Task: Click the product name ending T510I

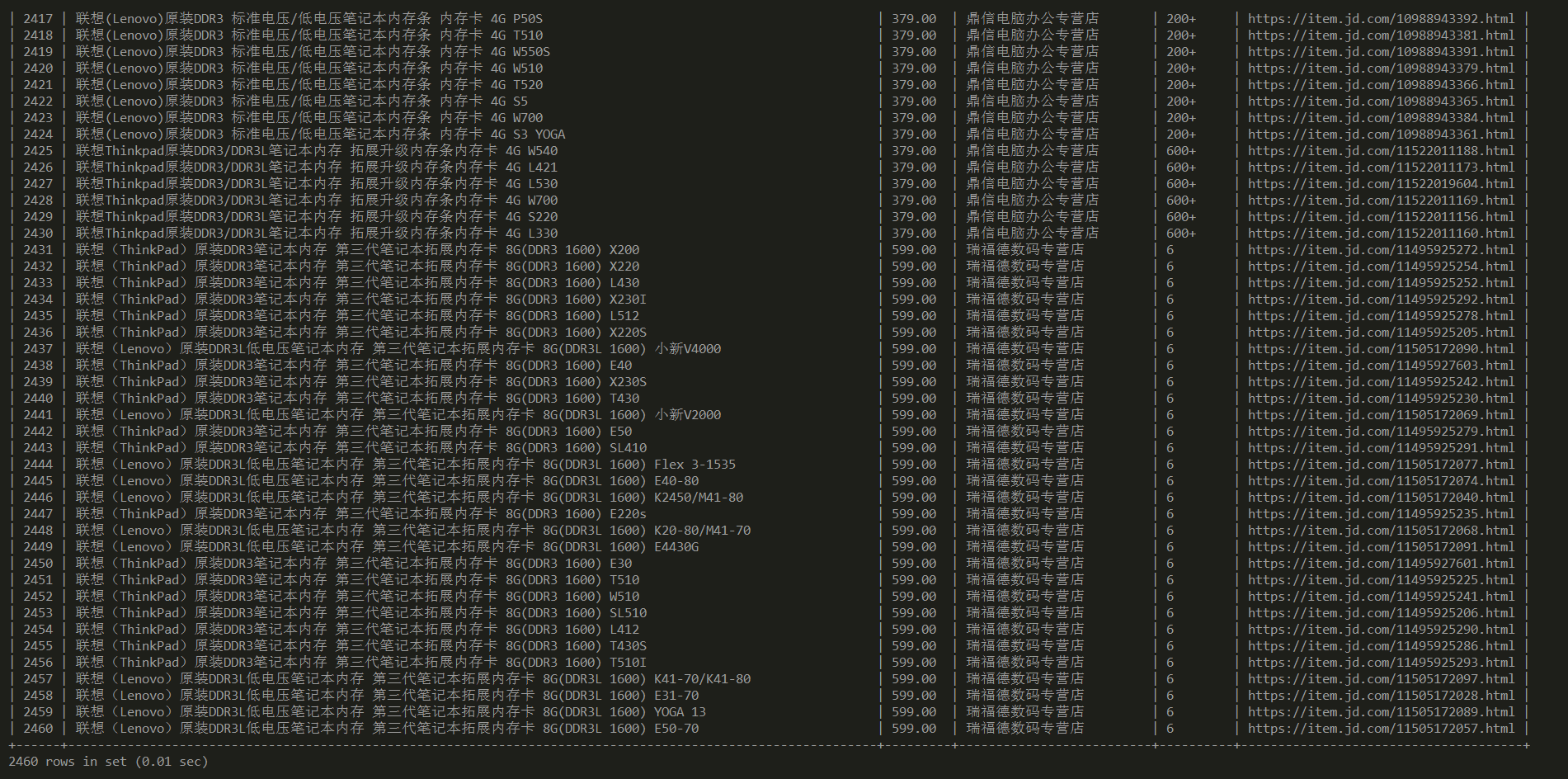Action: [x=361, y=662]
